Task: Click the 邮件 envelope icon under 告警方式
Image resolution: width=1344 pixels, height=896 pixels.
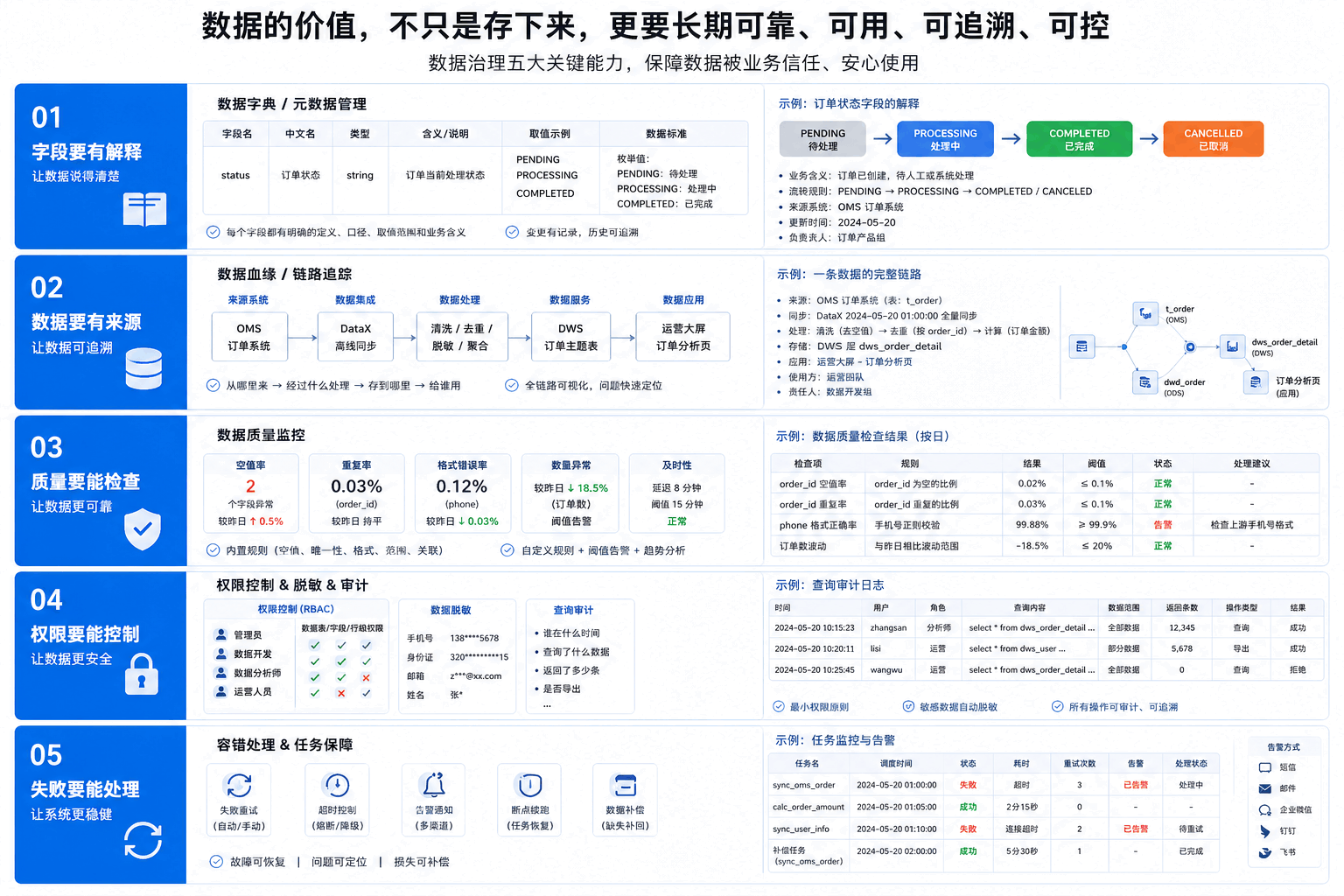Action: click(1265, 788)
